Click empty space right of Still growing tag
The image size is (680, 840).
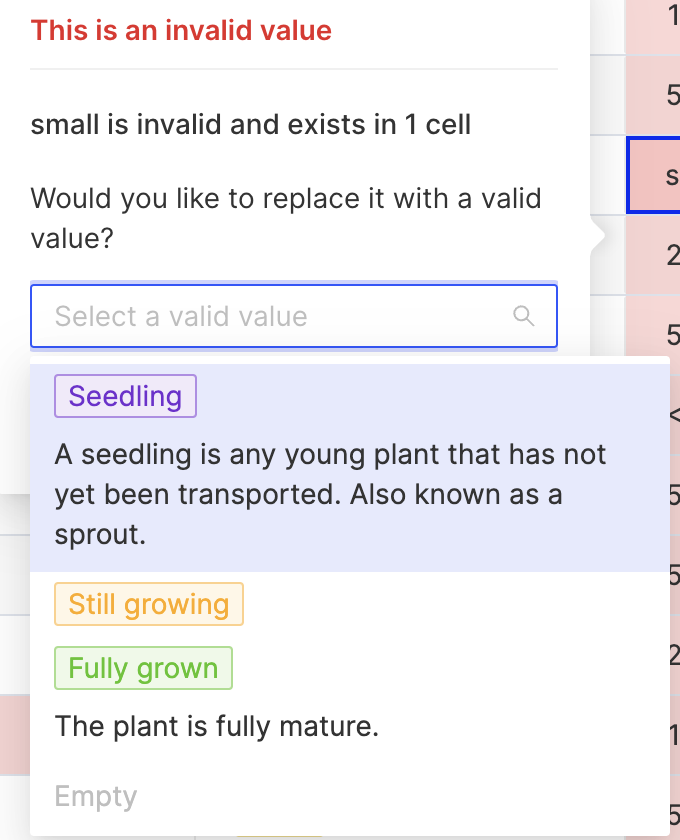point(455,604)
